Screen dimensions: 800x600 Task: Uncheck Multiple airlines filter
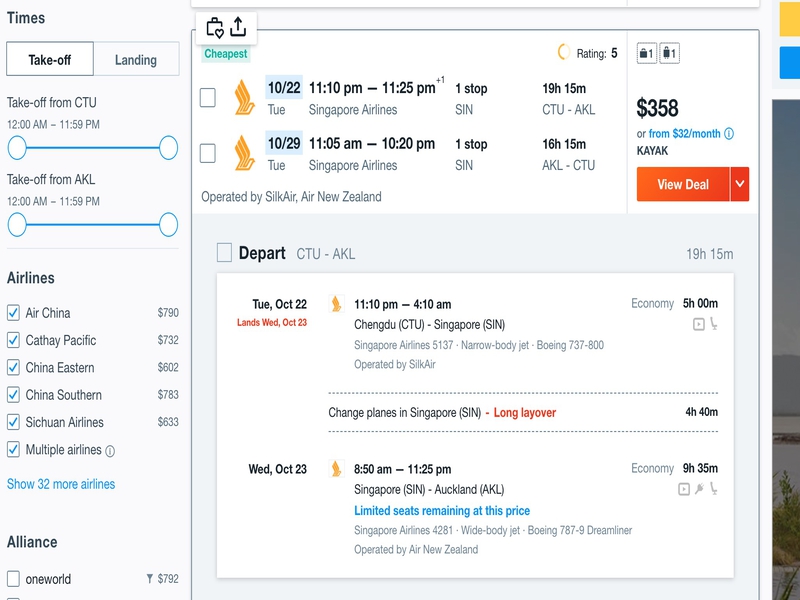13,449
